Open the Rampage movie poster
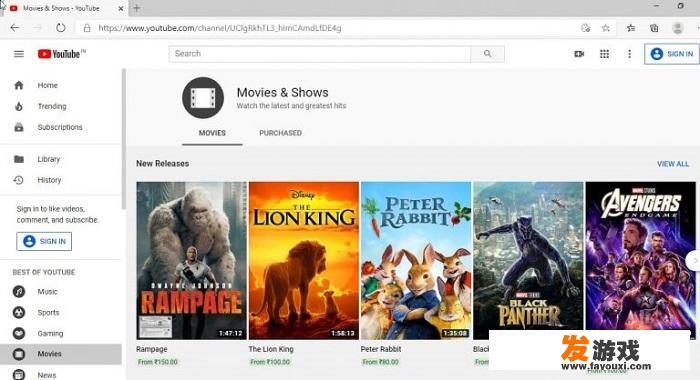 click(x=192, y=260)
